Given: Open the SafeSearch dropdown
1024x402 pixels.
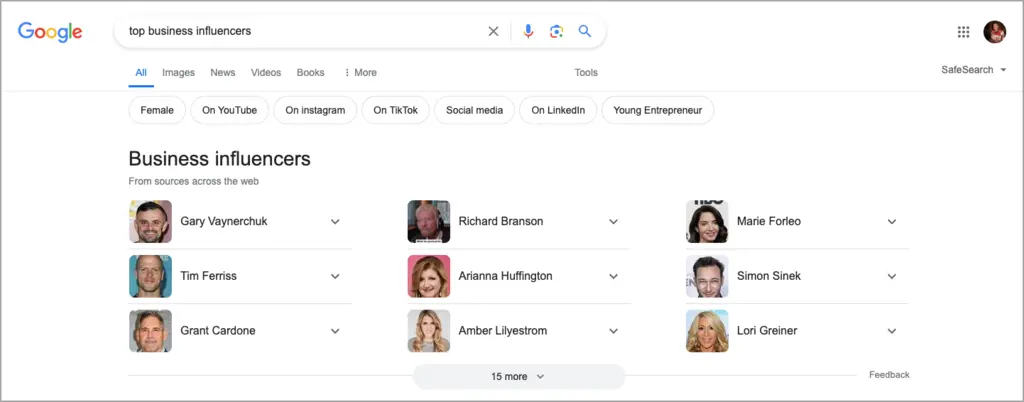Looking at the screenshot, I should tap(974, 70).
